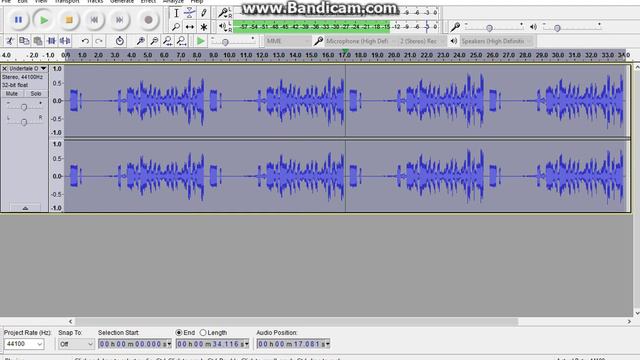
Task: Silence the selected audio
Action: [65, 41]
